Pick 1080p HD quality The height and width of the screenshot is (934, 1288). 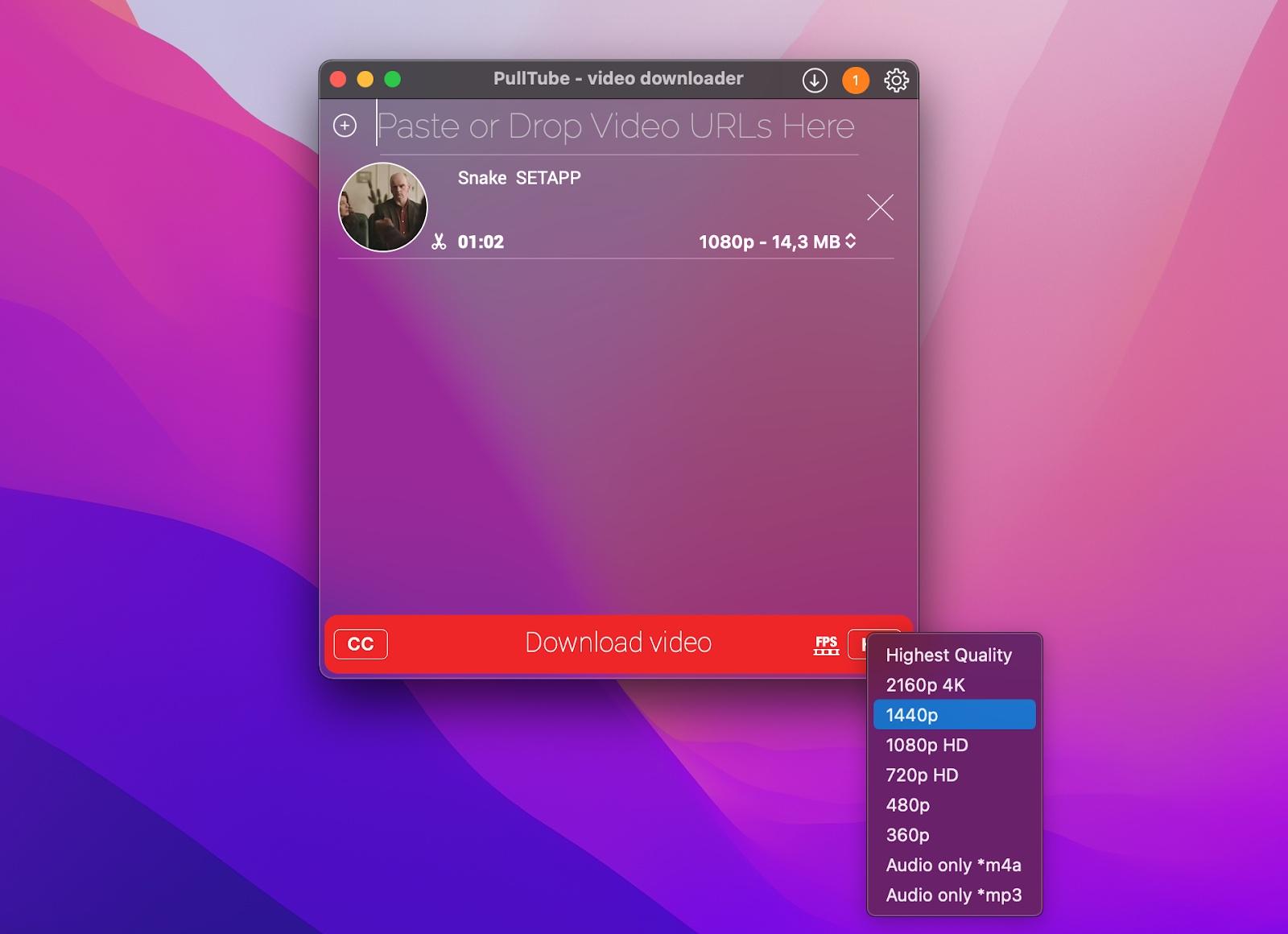pos(955,745)
